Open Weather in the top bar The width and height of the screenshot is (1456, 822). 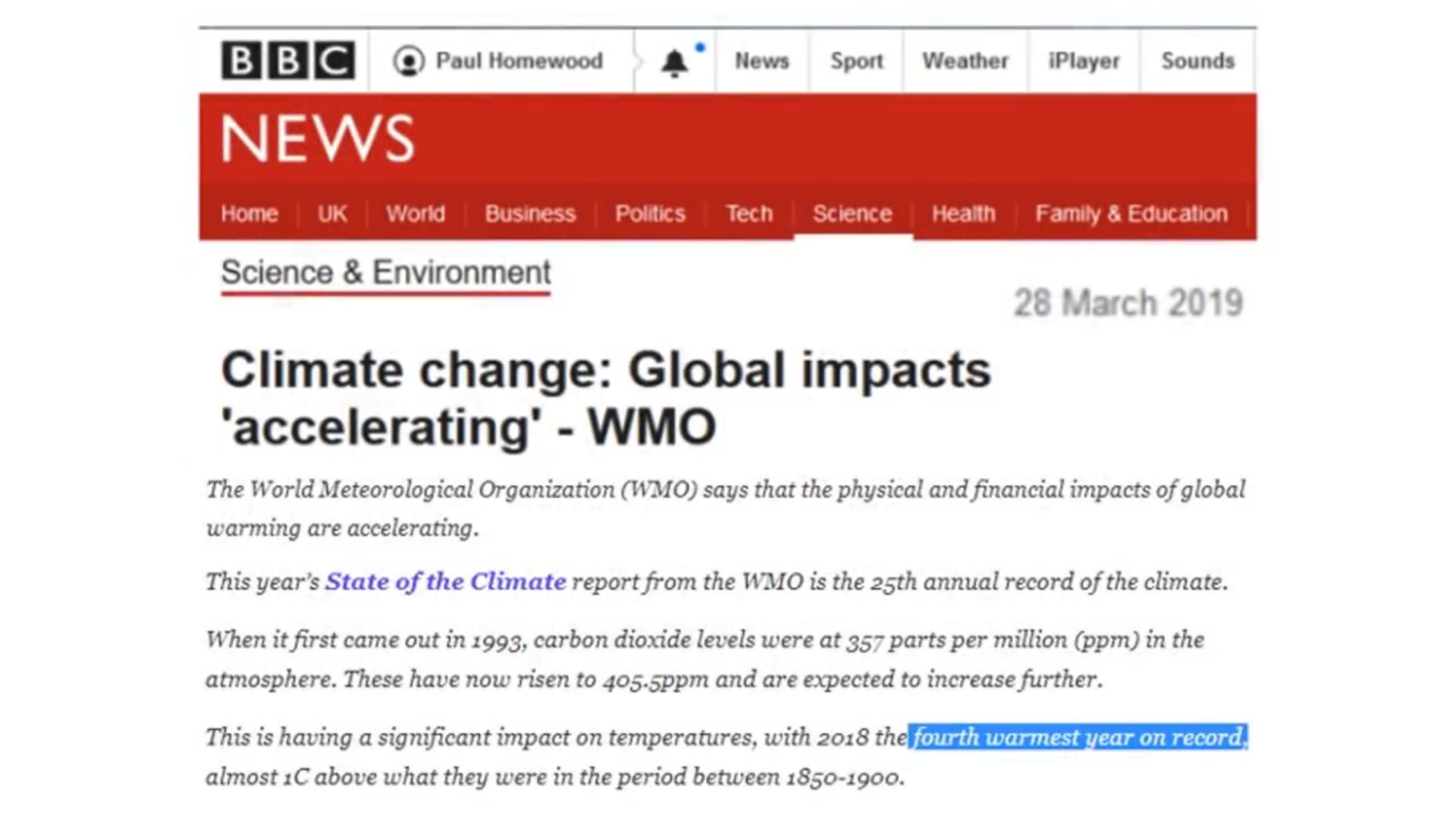[965, 62]
